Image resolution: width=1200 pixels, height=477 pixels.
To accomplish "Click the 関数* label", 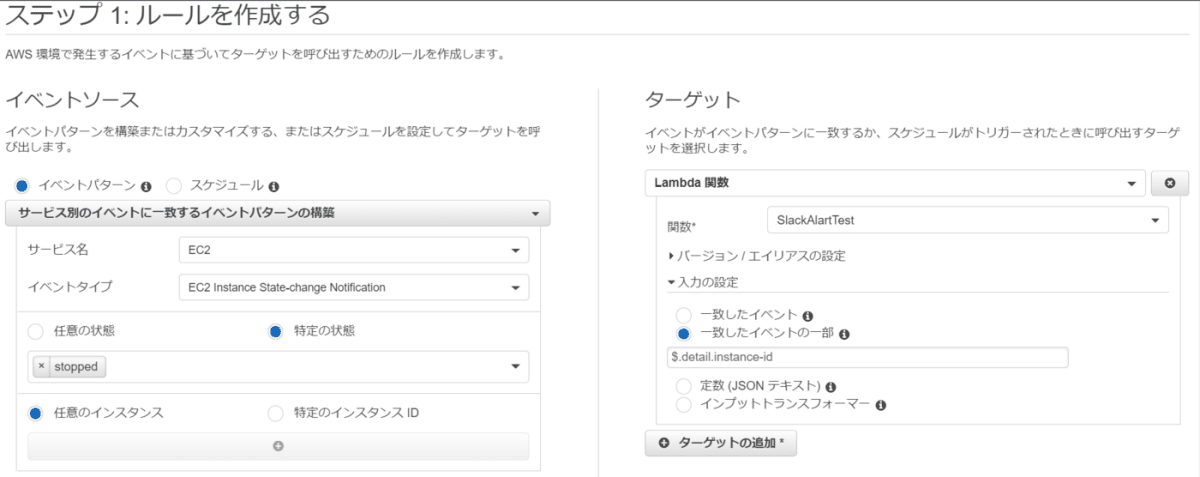I will click(x=682, y=226).
